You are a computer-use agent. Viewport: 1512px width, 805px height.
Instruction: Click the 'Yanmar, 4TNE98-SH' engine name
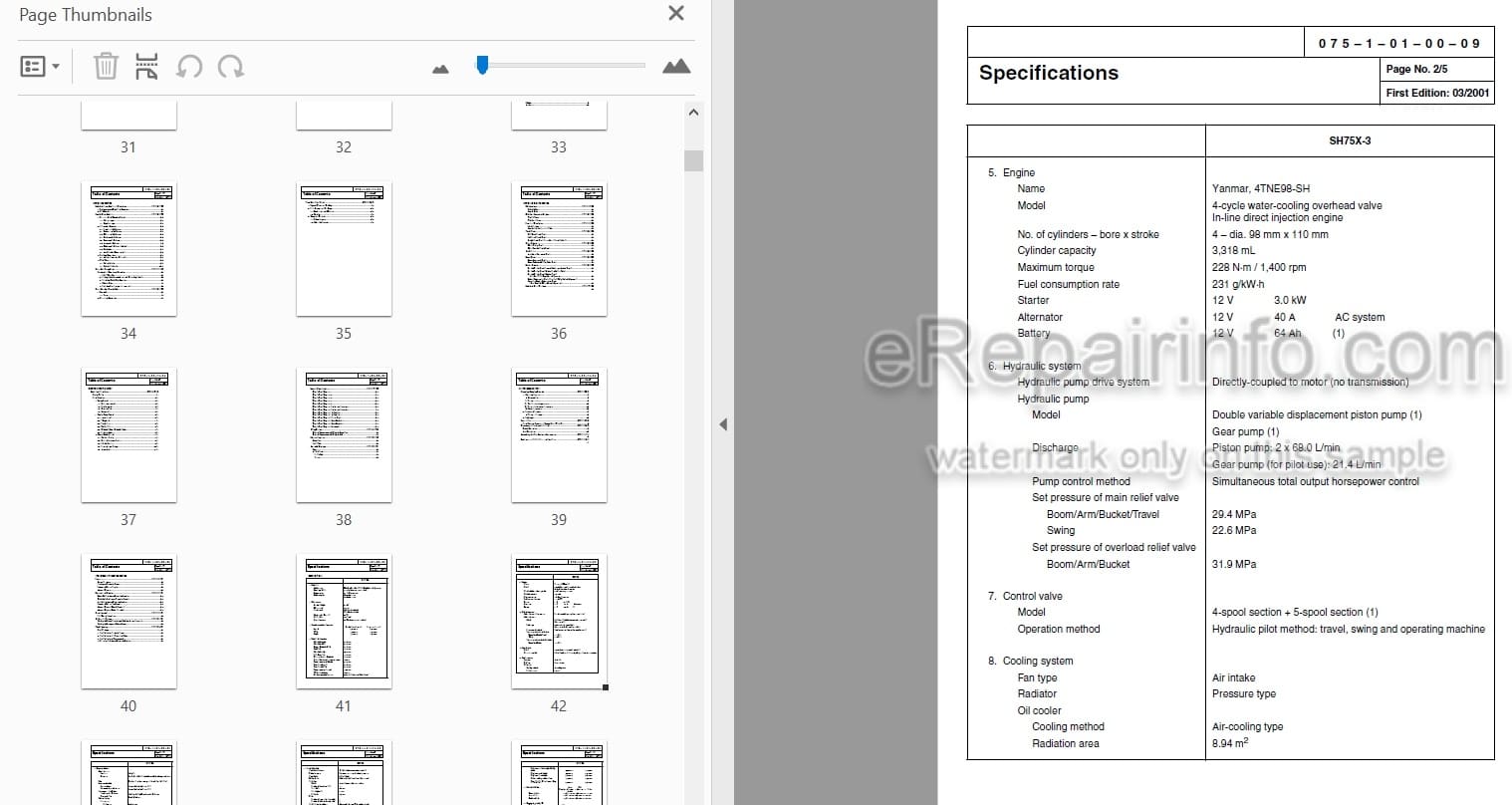1261,188
